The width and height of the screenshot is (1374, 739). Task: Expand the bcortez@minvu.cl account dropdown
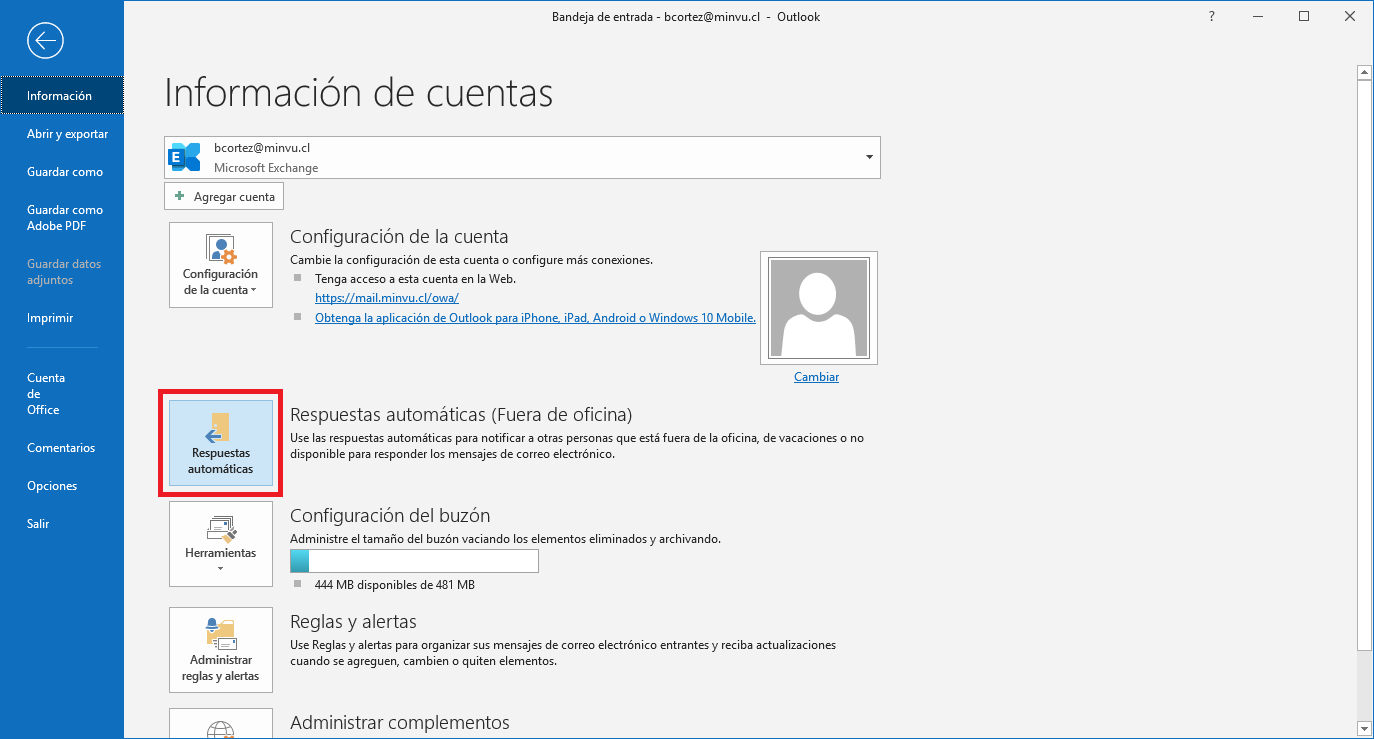(x=869, y=157)
